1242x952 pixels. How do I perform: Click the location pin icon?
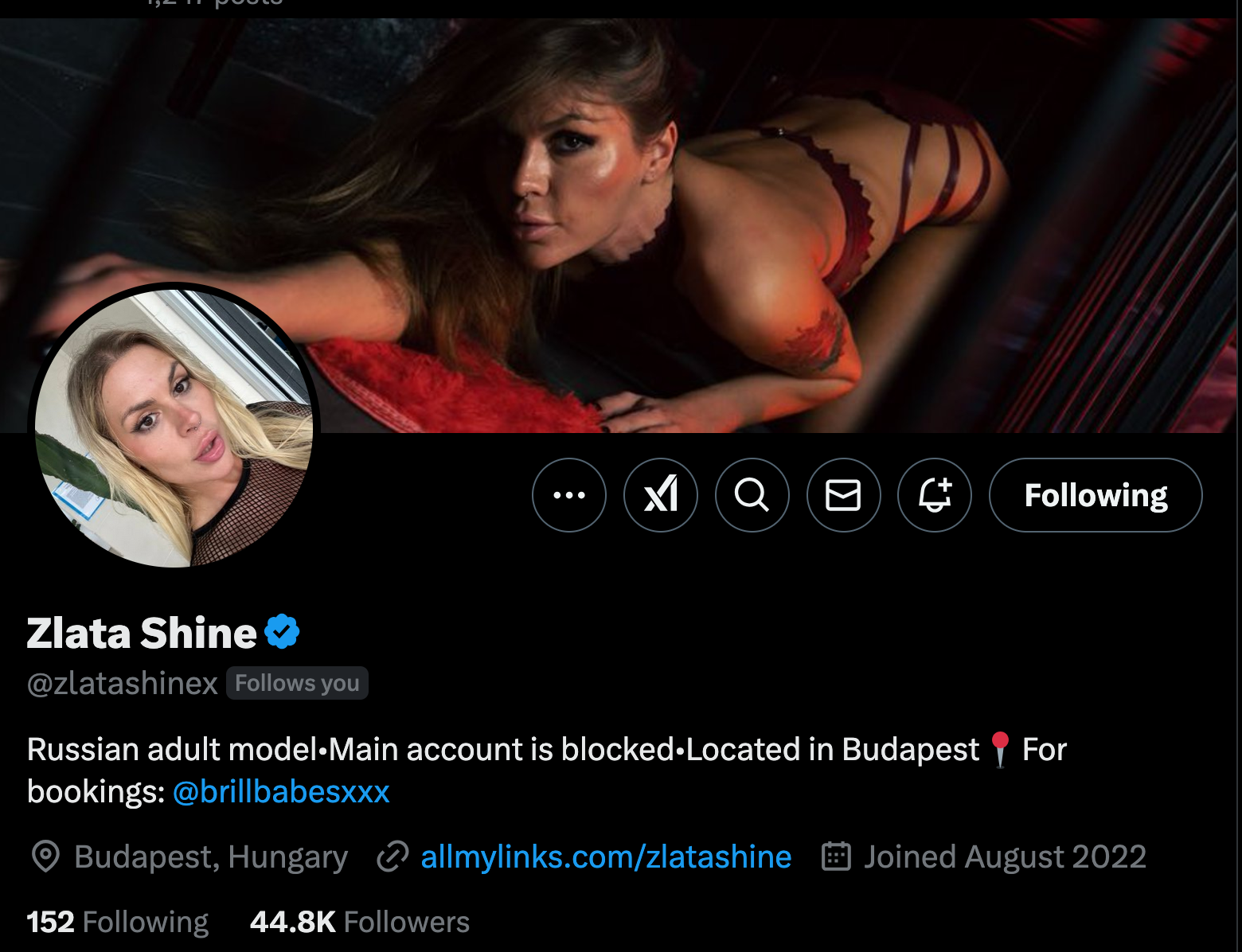pyautogui.click(x=45, y=856)
